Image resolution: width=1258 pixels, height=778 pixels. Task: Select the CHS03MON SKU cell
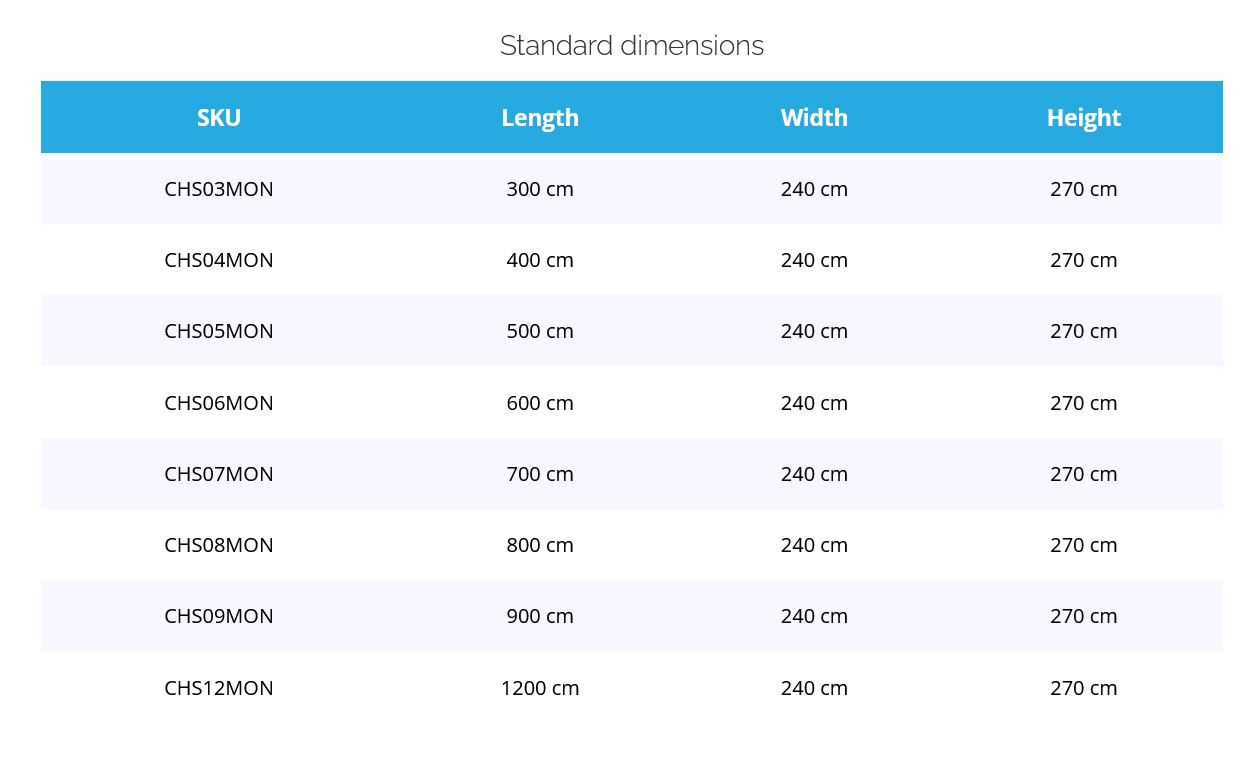[219, 189]
